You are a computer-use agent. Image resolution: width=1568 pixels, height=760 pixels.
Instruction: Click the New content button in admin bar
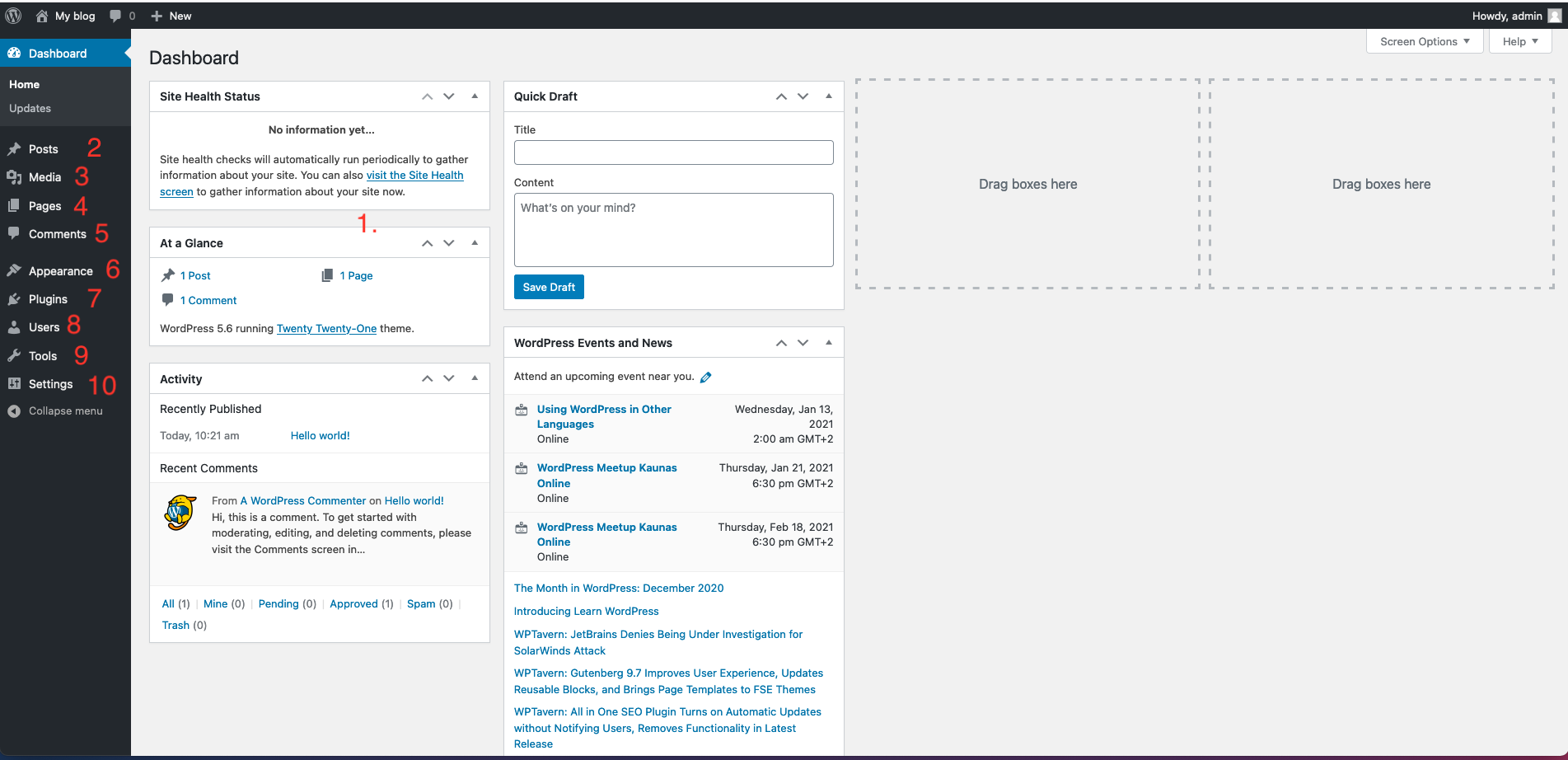171,16
